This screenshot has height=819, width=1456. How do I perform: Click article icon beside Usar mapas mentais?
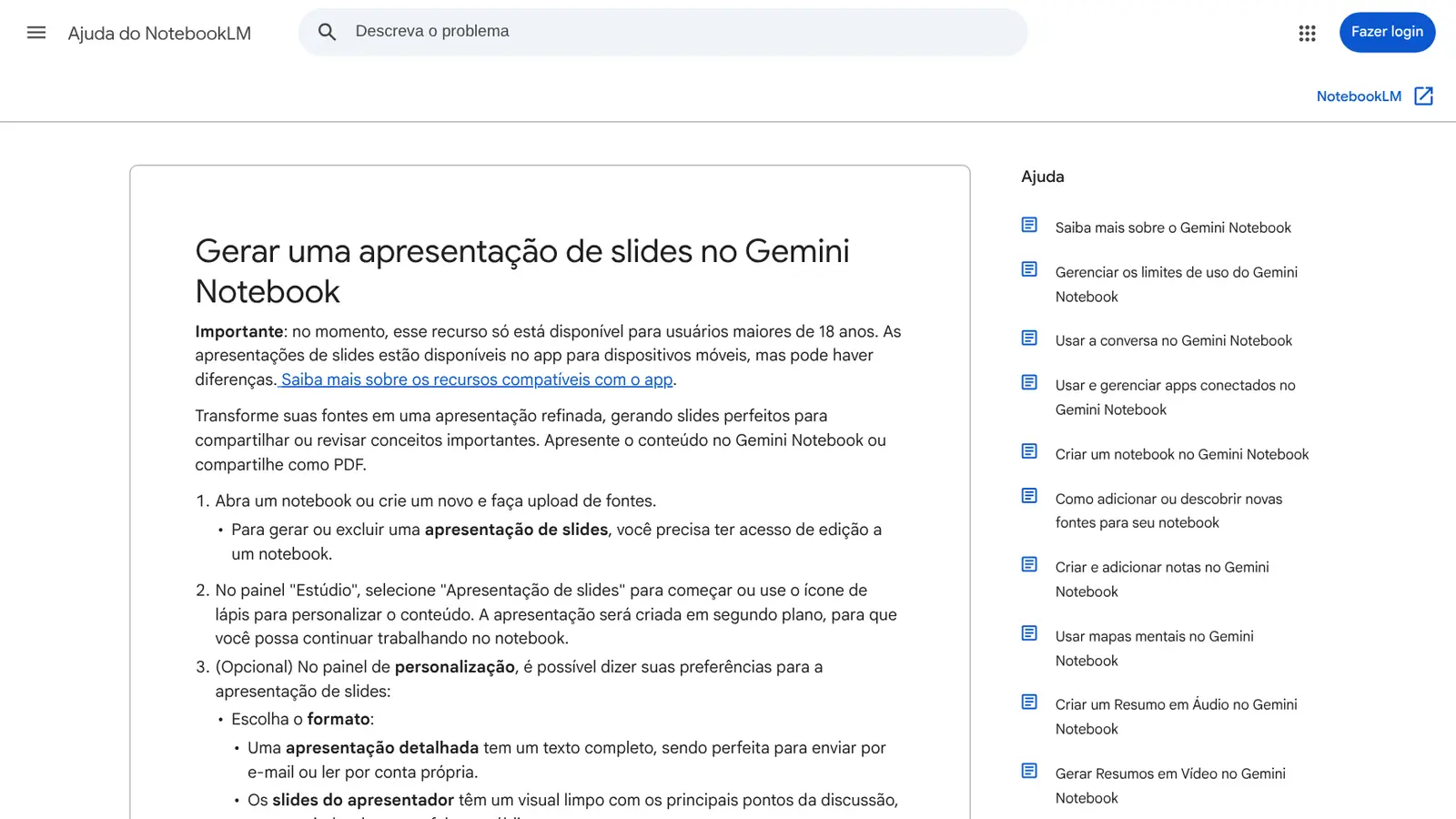[1029, 633]
